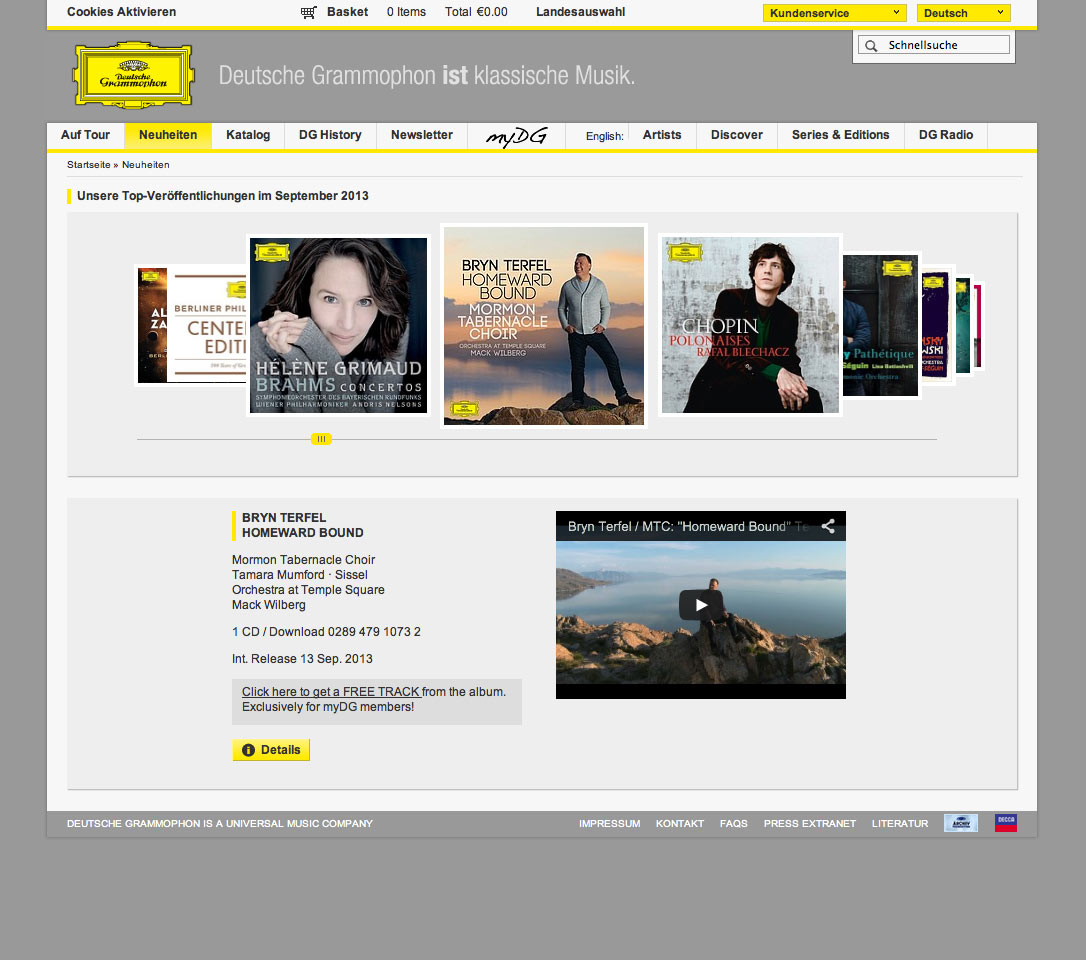The height and width of the screenshot is (960, 1086).
Task: Follow the FREE TRACK link
Action: [x=331, y=692]
